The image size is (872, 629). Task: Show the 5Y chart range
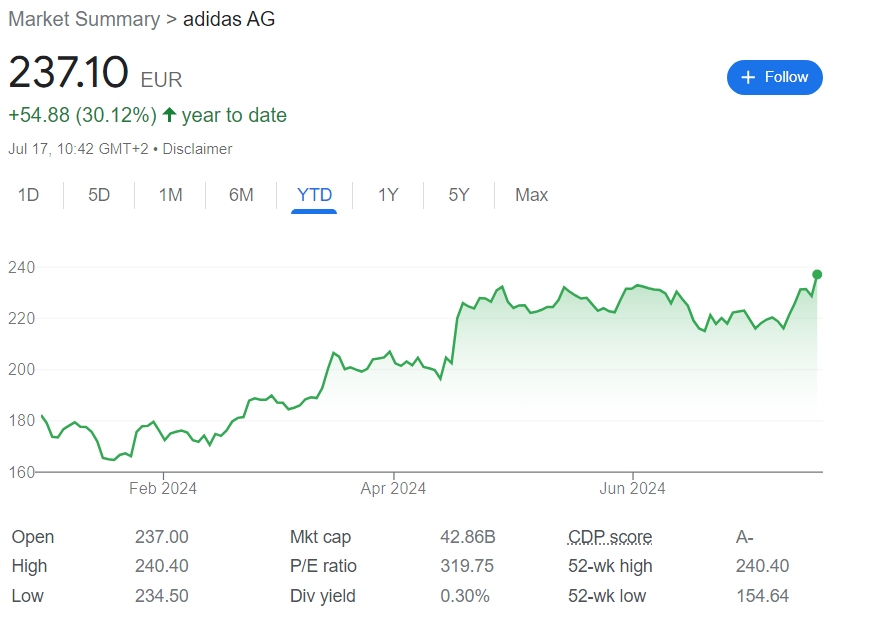[459, 195]
